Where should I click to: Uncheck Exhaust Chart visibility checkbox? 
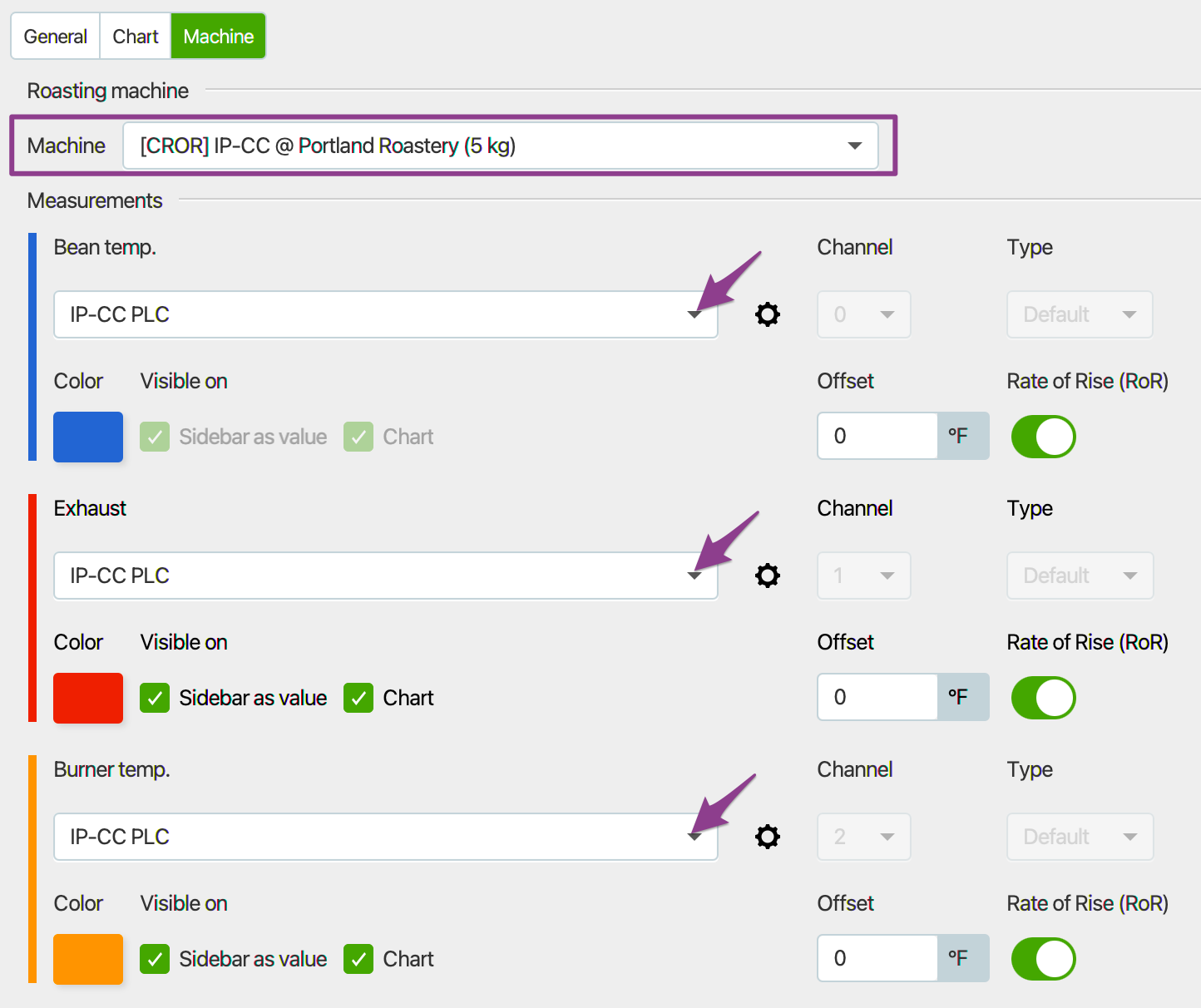[358, 698]
